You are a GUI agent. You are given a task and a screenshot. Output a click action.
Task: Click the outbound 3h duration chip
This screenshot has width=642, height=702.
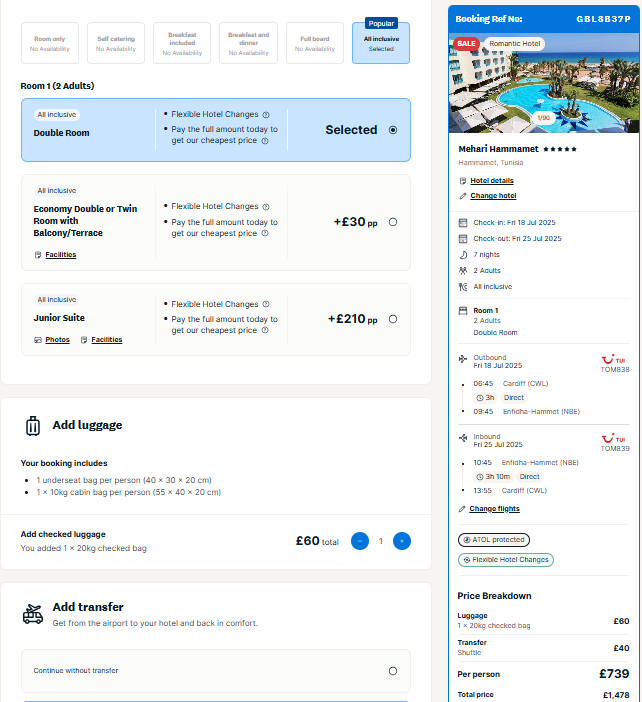click(485, 398)
